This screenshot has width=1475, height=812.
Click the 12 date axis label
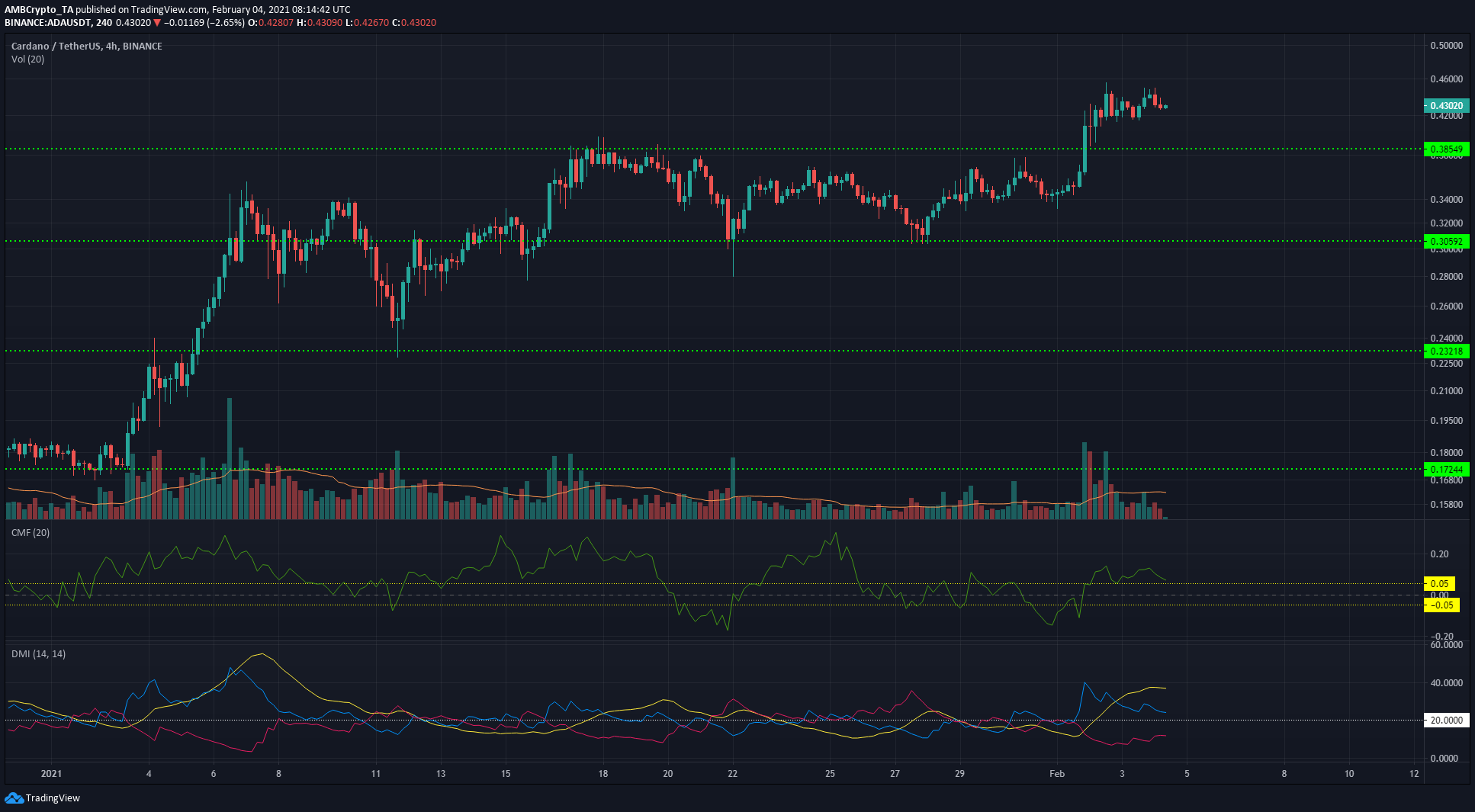1414,774
